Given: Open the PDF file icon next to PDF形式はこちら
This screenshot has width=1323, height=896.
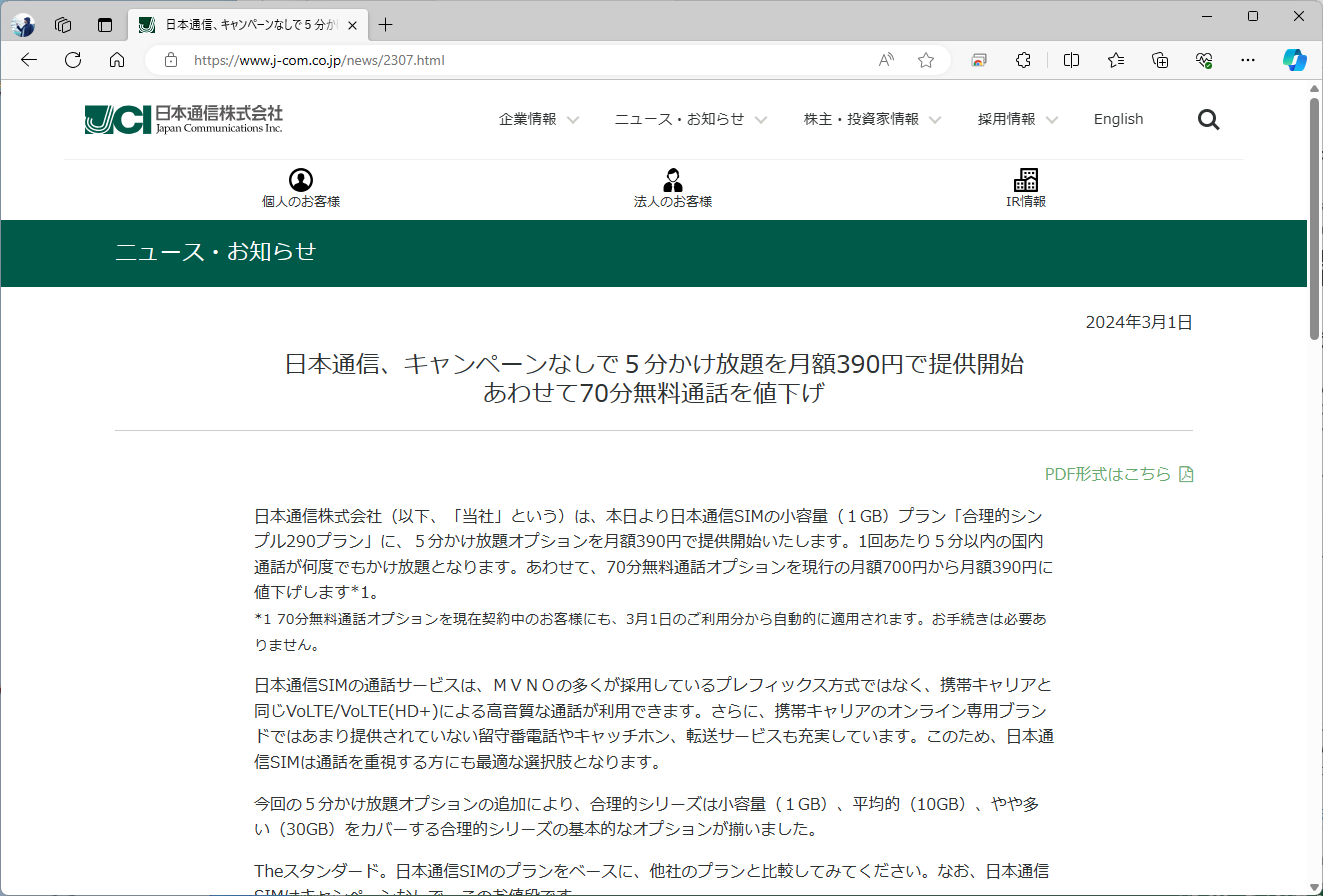Looking at the screenshot, I should pos(1187,474).
